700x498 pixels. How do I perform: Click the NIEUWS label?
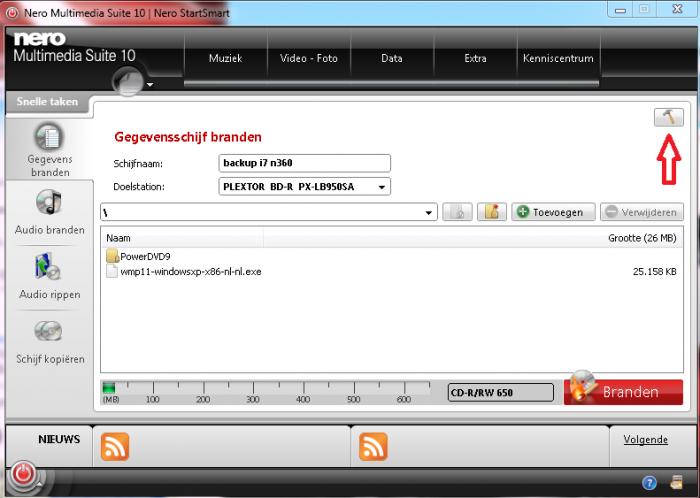click(x=59, y=439)
